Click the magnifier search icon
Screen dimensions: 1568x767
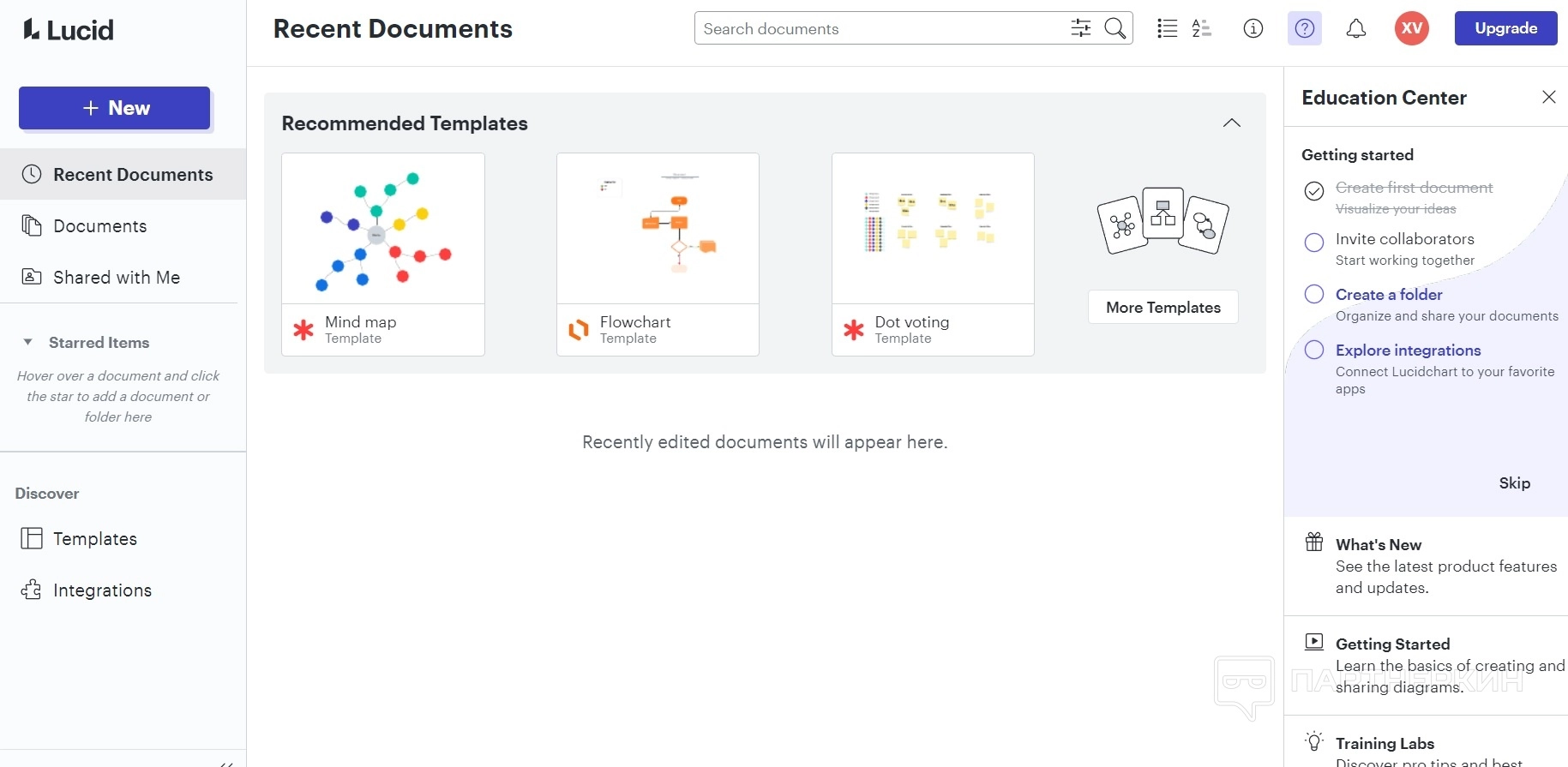click(1115, 28)
